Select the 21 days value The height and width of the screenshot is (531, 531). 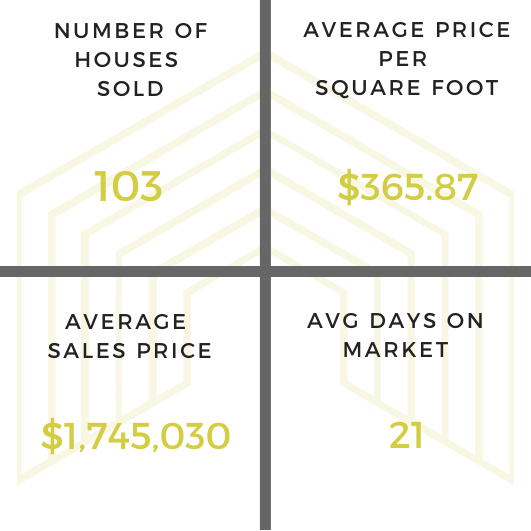pyautogui.click(x=406, y=435)
